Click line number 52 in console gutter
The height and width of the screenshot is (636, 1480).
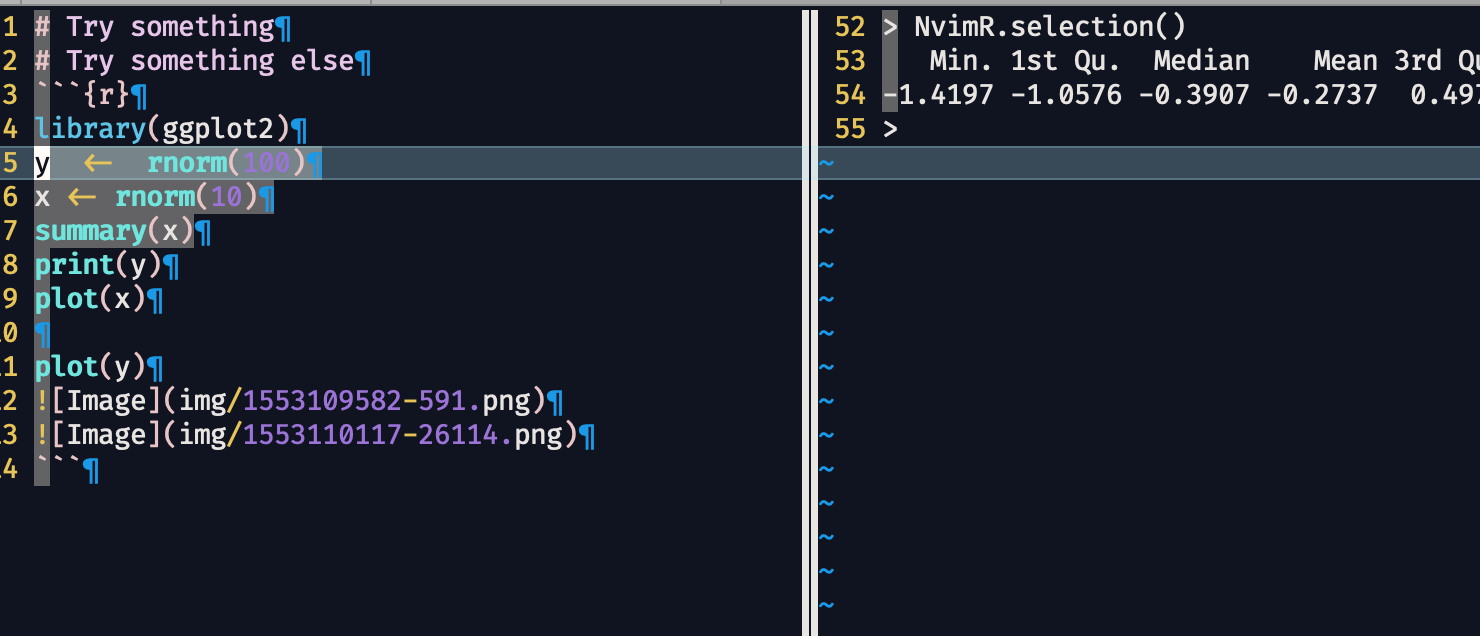click(850, 26)
